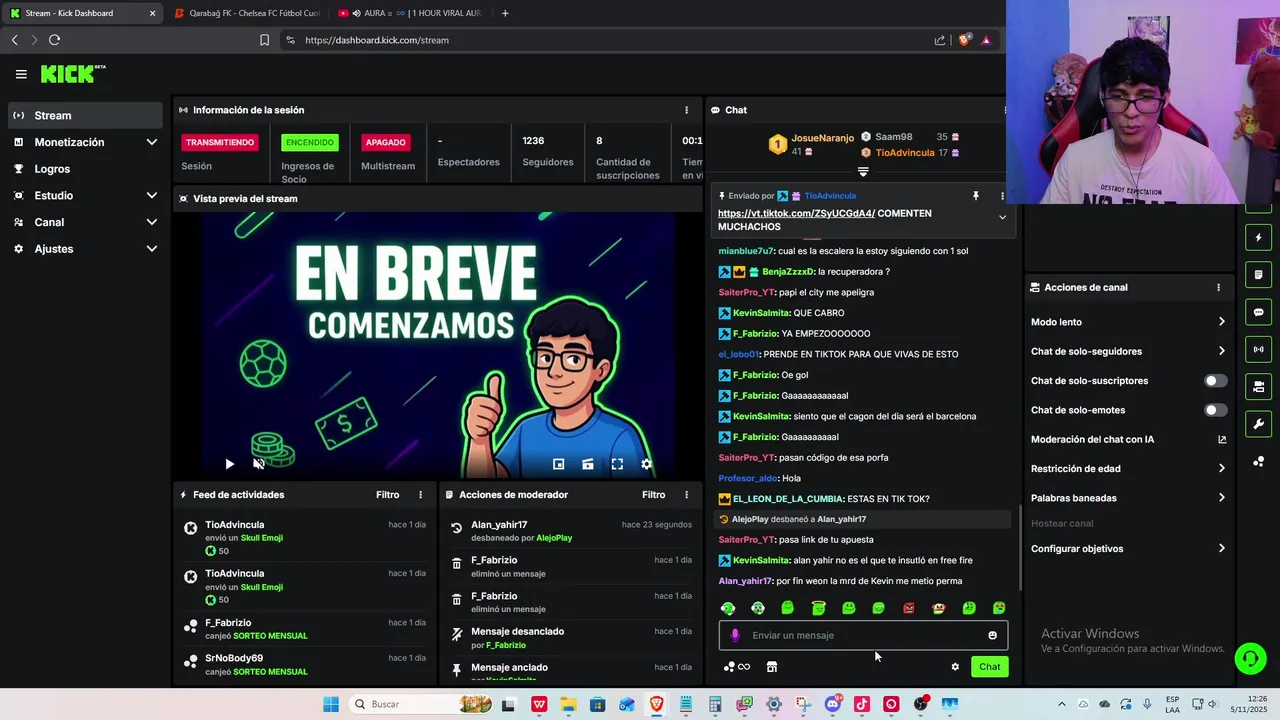
Task: Select JosueNaranjo in the chat leaderboard
Action: (x=822, y=138)
